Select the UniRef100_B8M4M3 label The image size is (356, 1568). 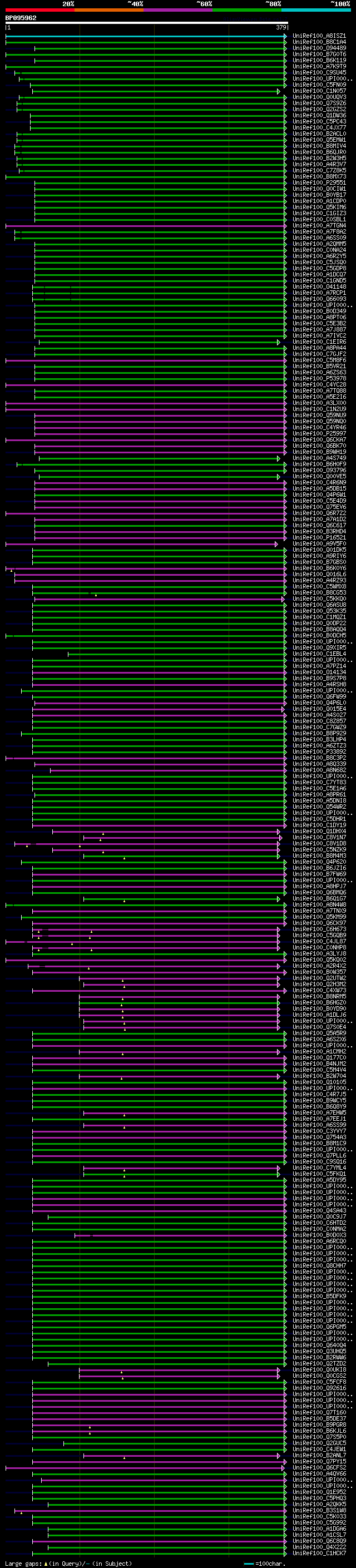click(x=319, y=856)
